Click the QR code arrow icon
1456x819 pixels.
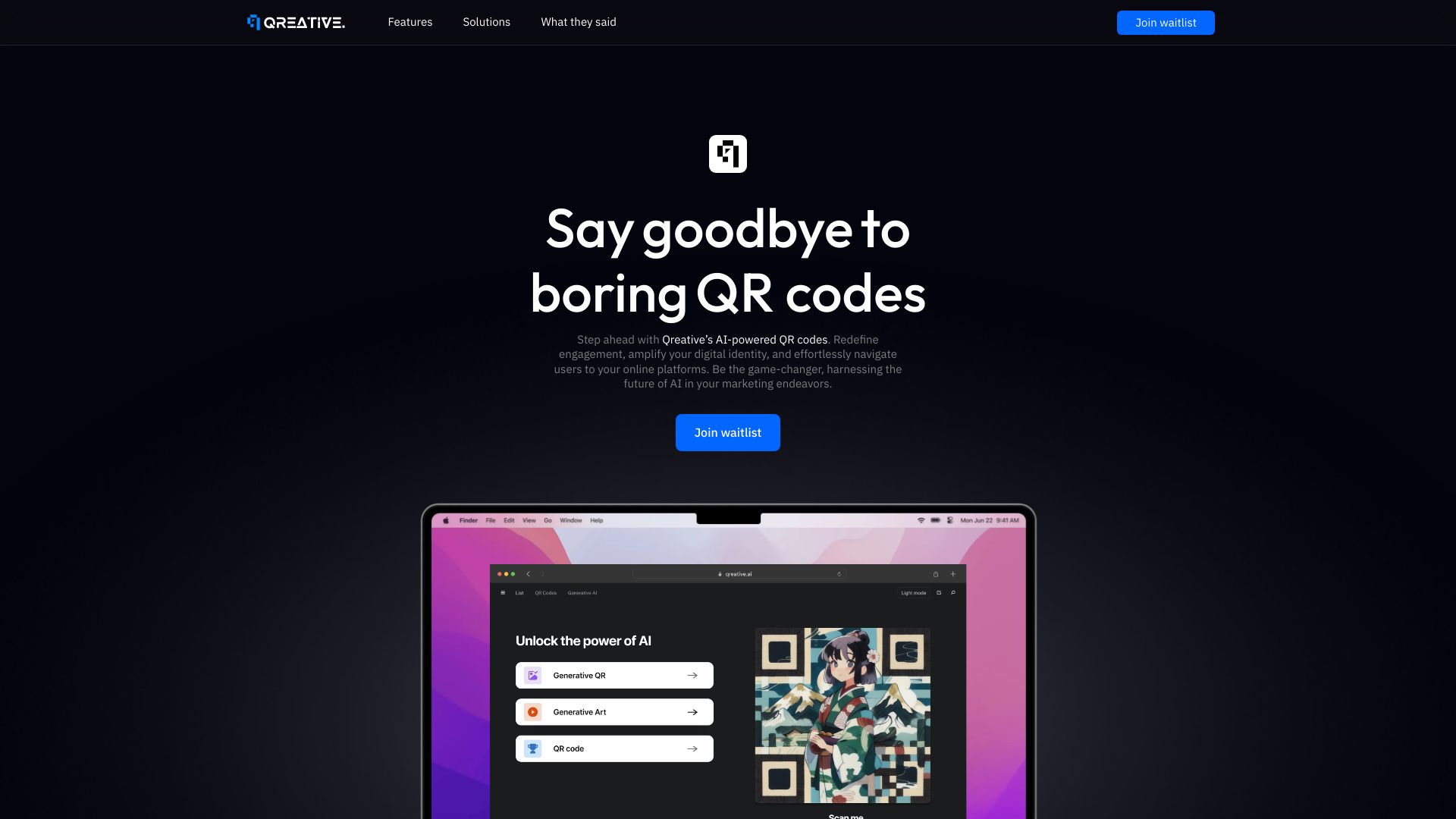pos(693,748)
